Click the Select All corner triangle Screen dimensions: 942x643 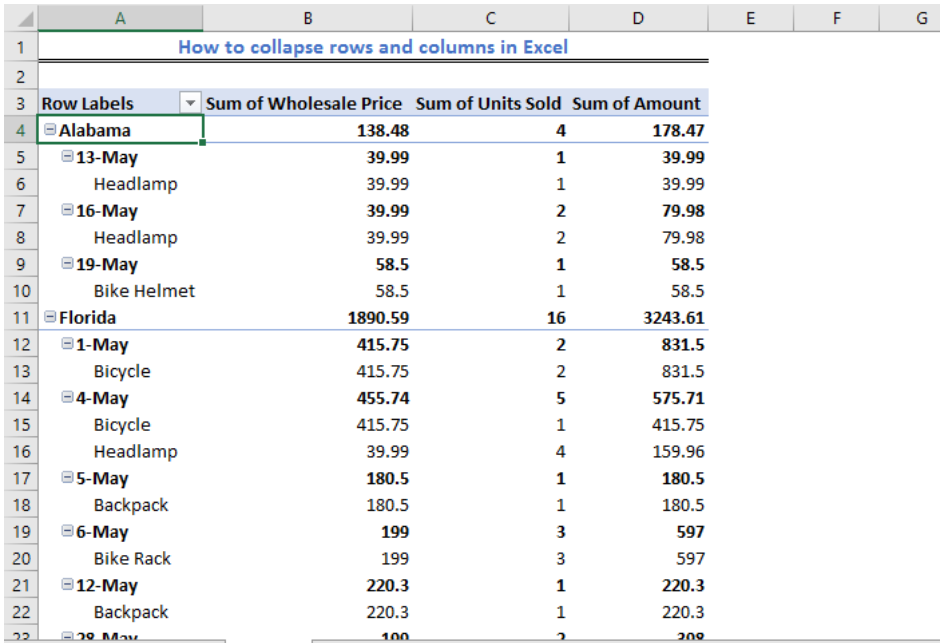click(21, 17)
